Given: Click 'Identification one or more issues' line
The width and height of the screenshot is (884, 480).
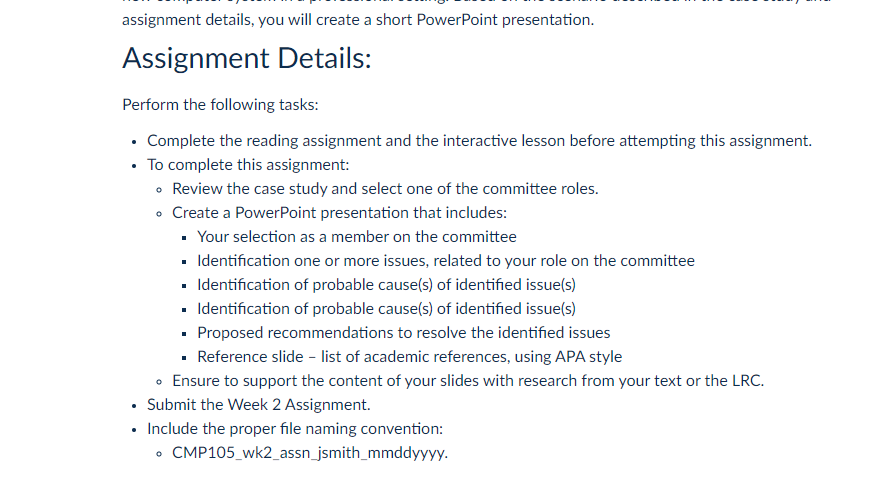Looking at the screenshot, I should [x=446, y=261].
